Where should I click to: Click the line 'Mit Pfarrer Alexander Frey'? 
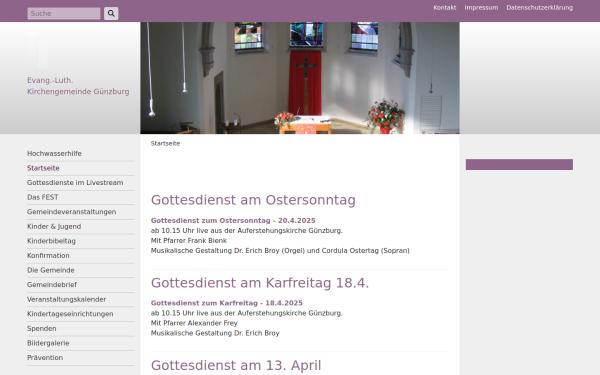194,323
